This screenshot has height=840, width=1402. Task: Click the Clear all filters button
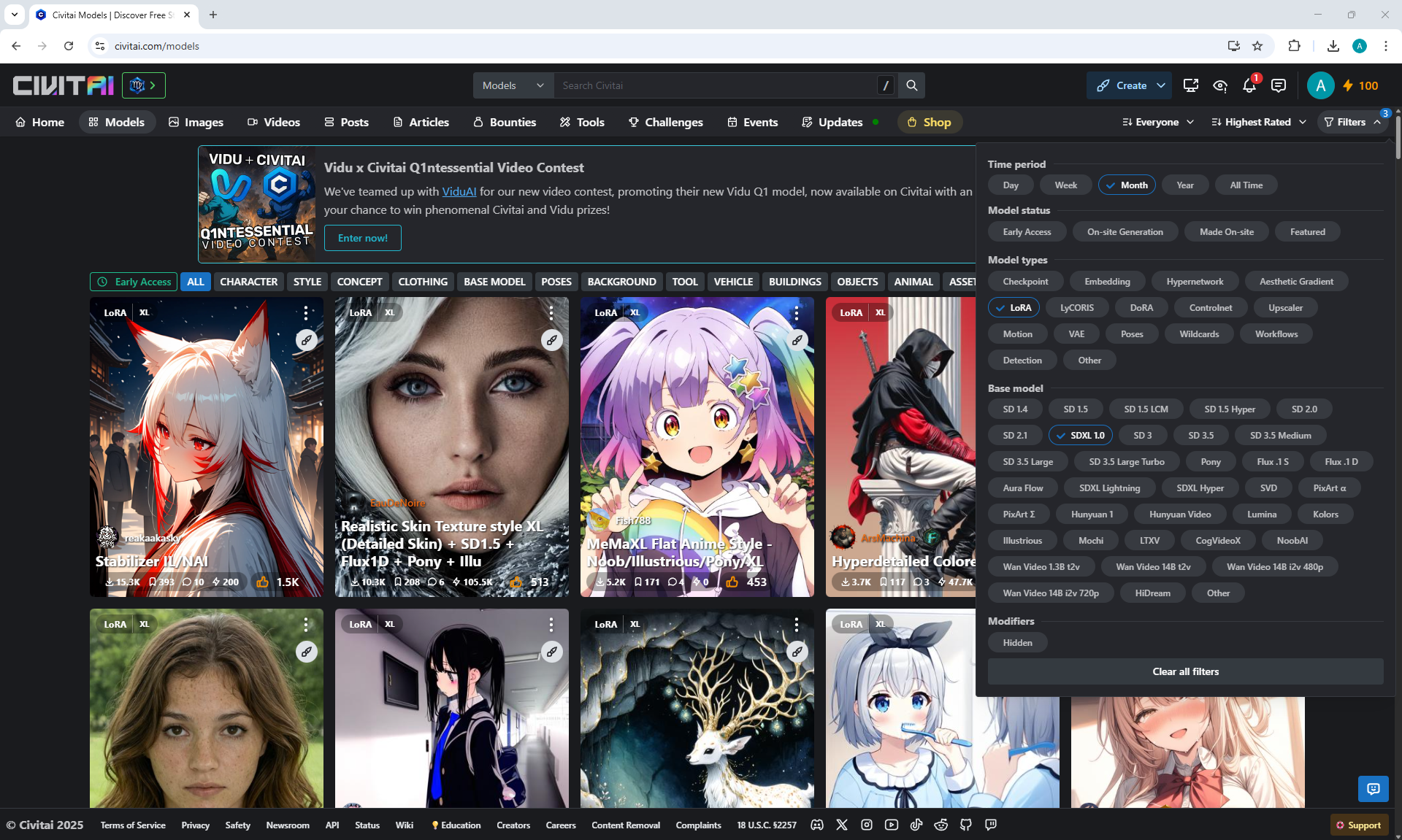1185,671
